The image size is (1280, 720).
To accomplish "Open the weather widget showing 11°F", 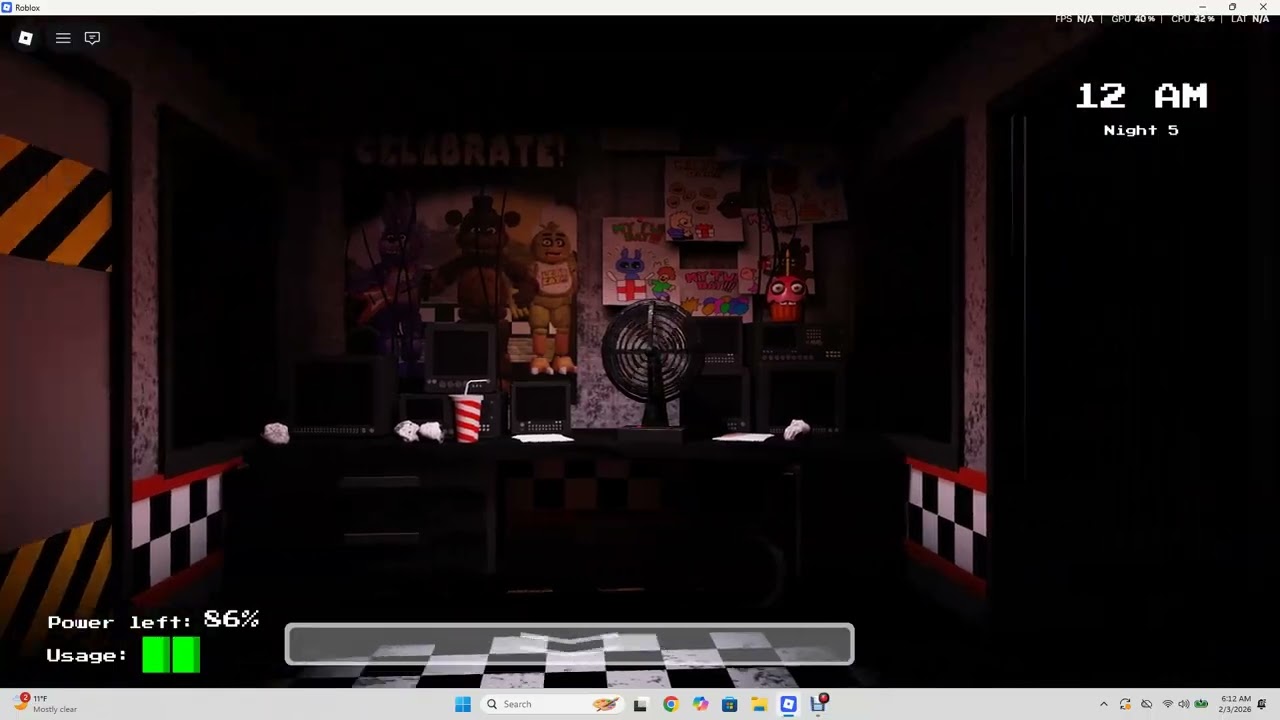I will (47, 704).
